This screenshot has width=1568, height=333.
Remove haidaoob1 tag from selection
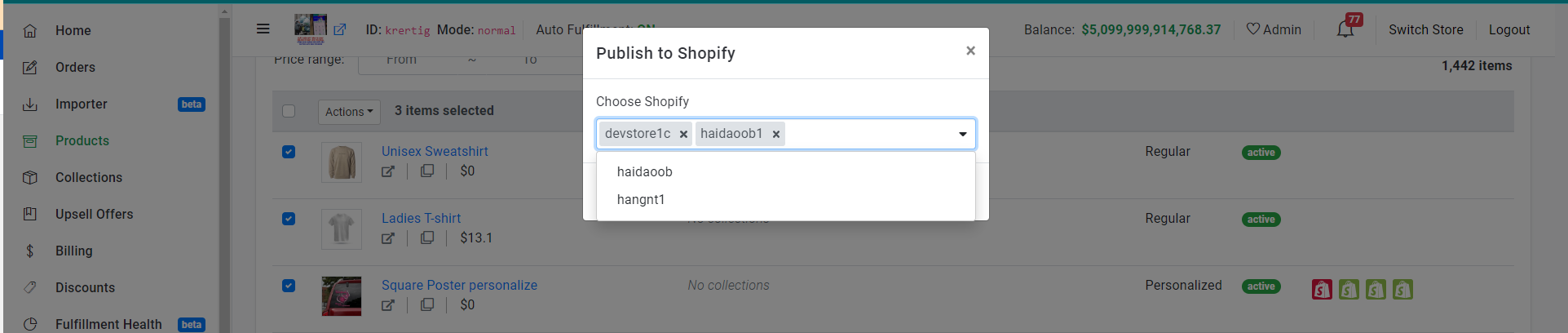pyautogui.click(x=776, y=134)
